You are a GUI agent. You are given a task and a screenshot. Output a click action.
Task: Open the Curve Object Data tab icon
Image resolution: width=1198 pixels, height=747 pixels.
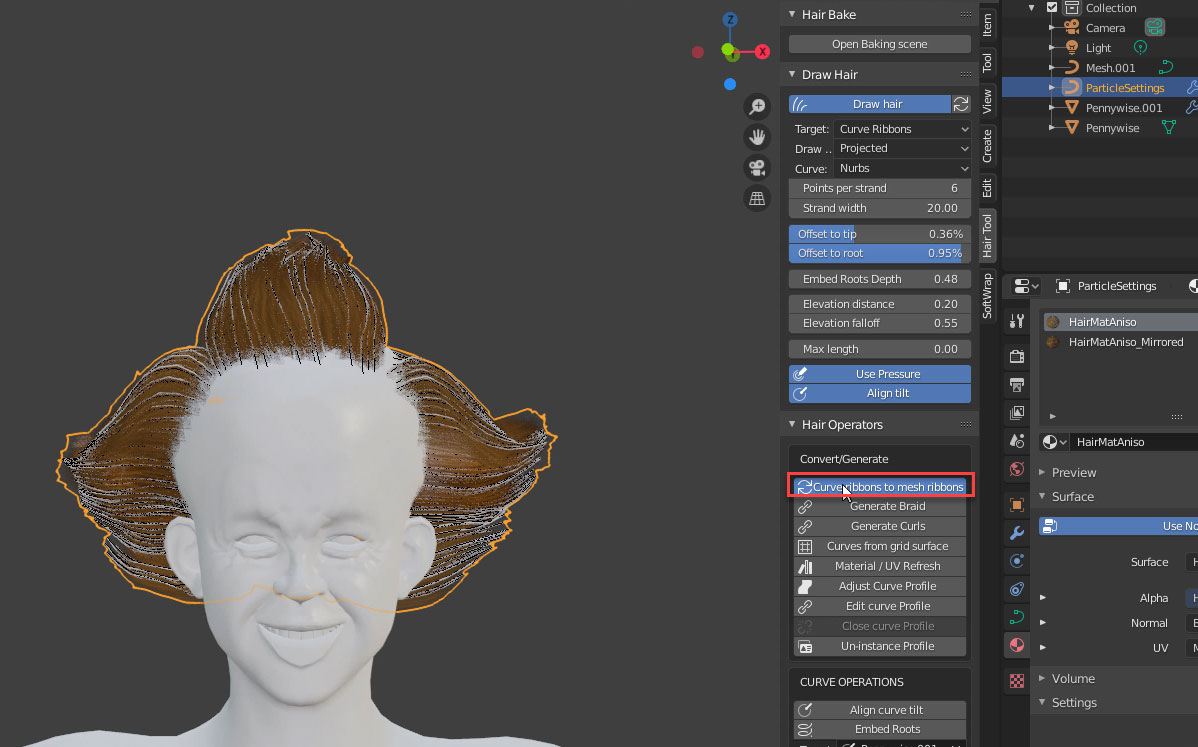[1017, 617]
